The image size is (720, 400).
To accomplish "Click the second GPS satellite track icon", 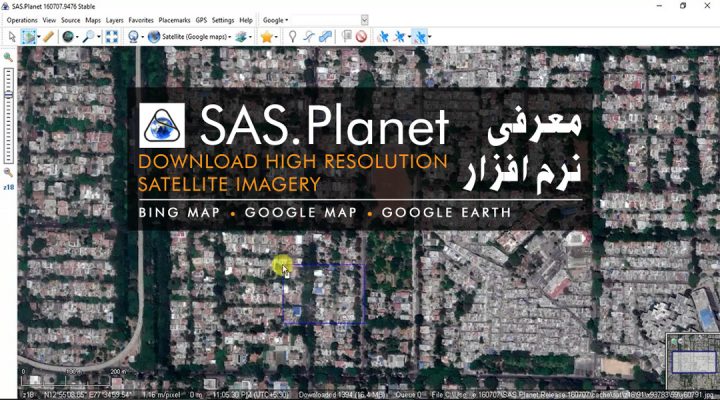I will [399, 37].
